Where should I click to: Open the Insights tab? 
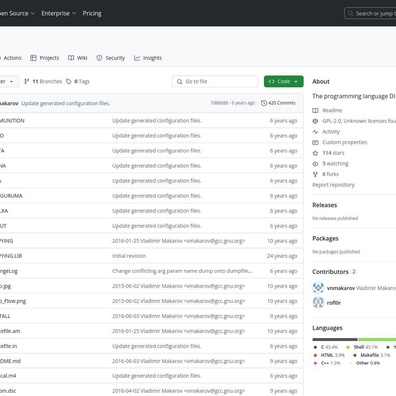(x=148, y=58)
